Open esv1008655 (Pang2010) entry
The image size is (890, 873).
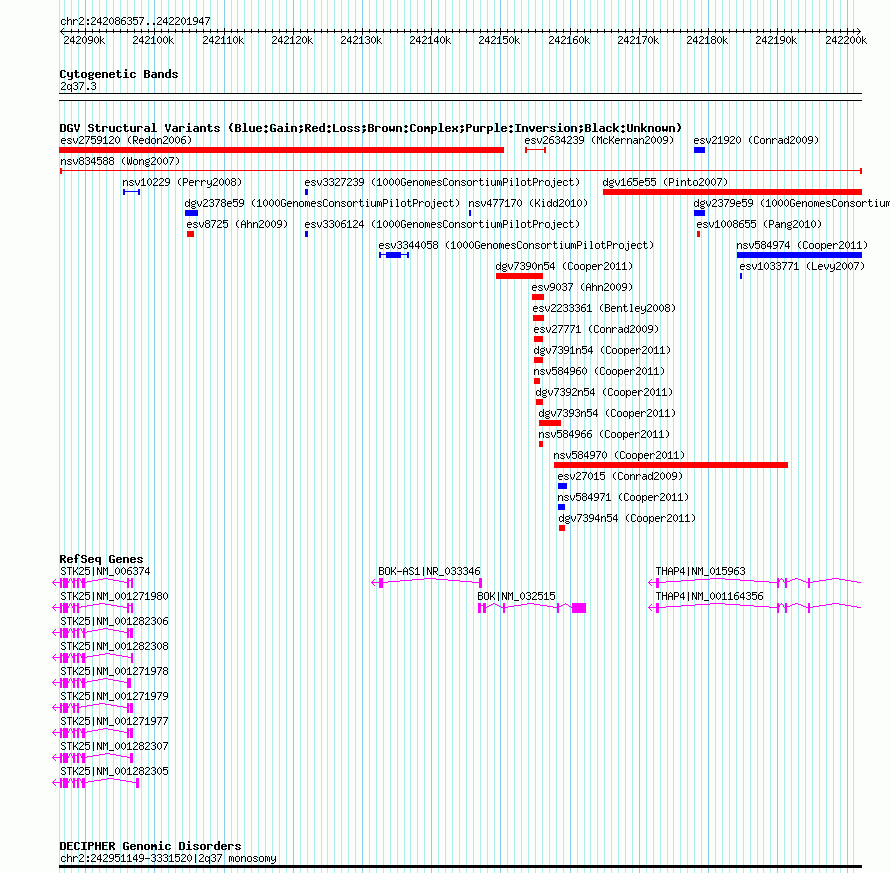[x=759, y=224]
